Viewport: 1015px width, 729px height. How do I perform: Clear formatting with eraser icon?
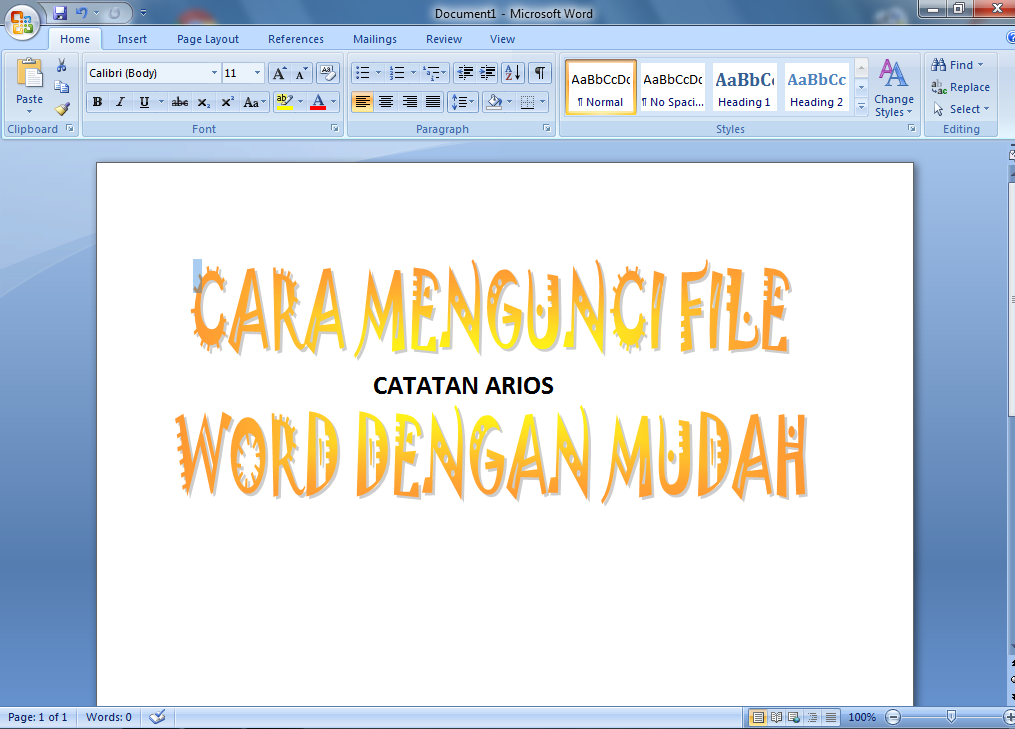(328, 73)
